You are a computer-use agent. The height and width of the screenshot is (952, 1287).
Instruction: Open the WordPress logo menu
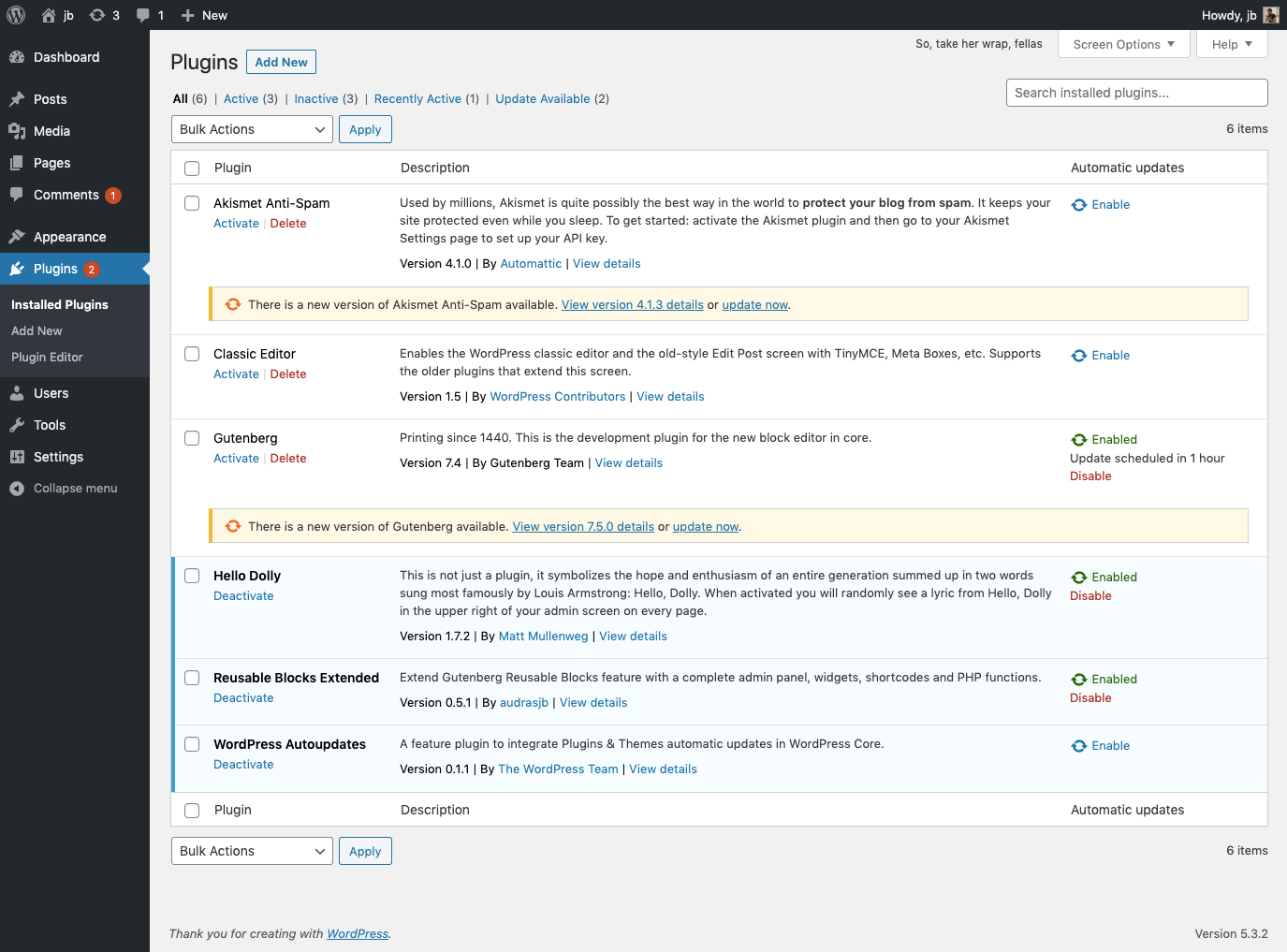click(16, 15)
